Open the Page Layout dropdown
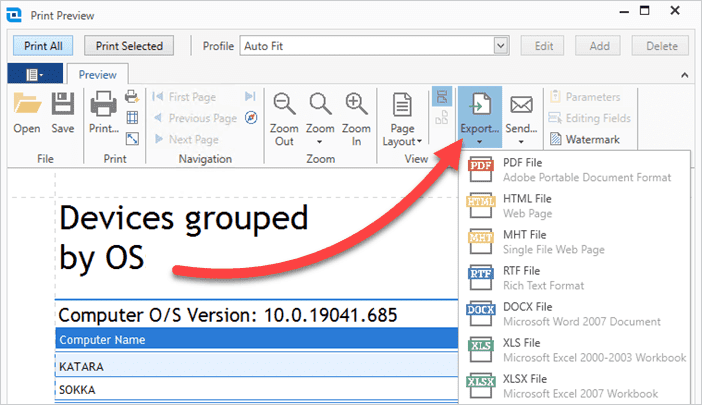 [x=402, y=119]
